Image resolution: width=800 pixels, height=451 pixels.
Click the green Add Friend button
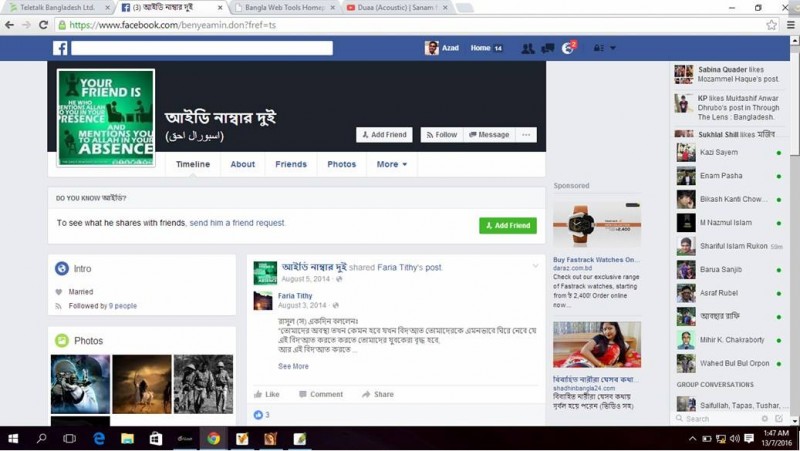(507, 226)
